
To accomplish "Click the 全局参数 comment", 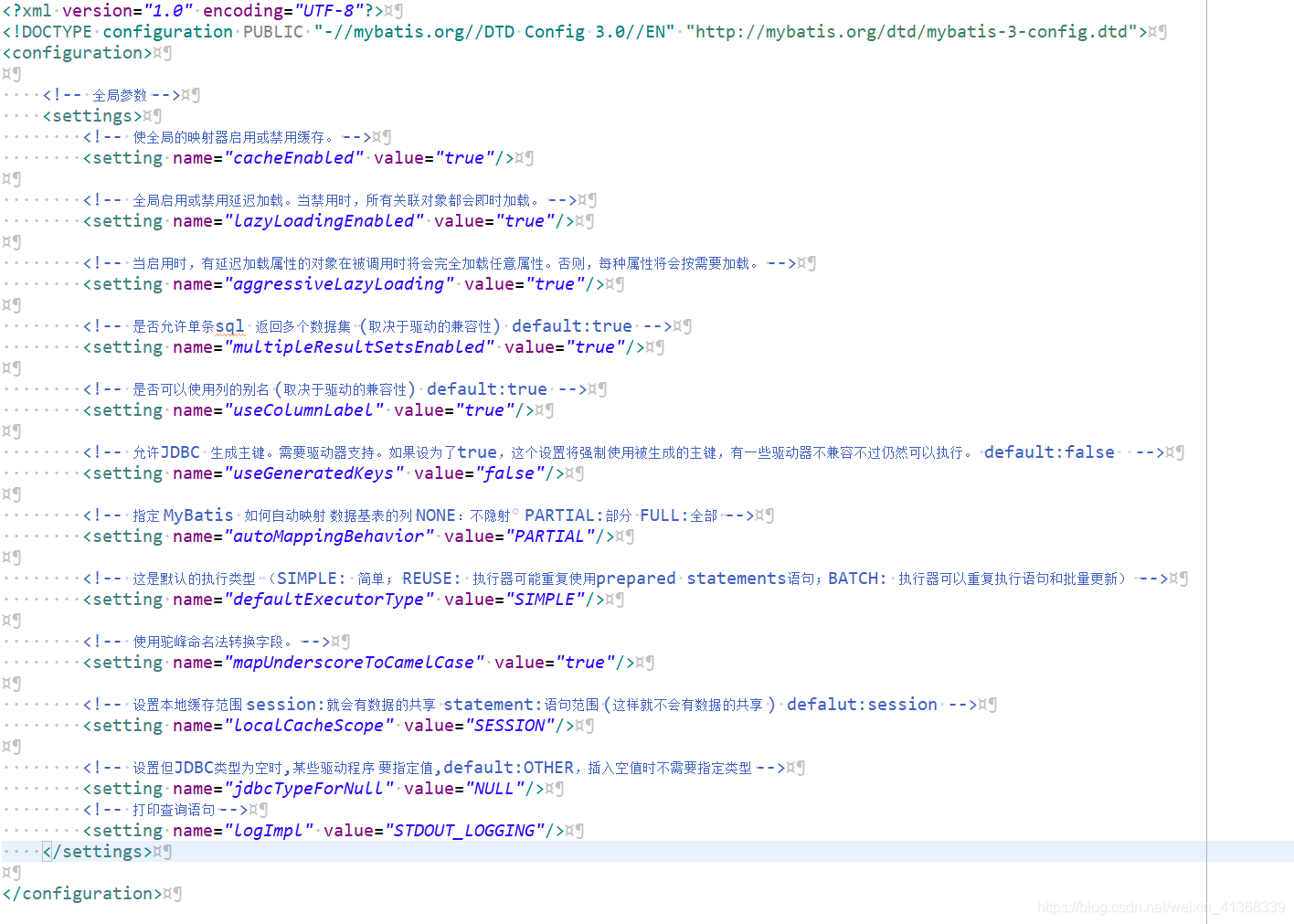I will coord(111,95).
